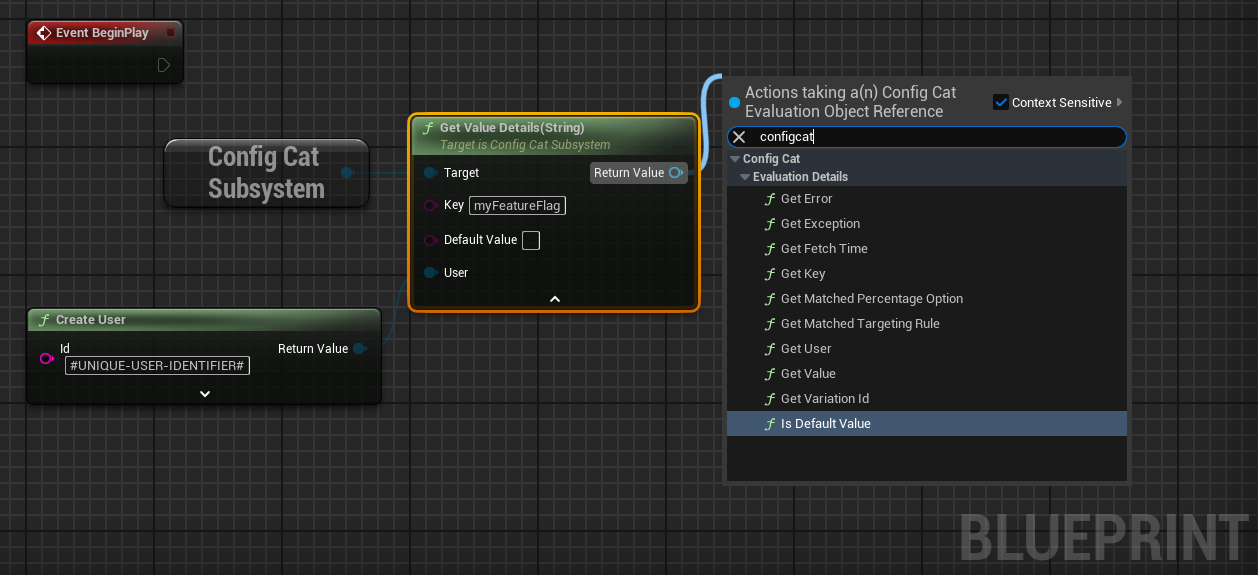Click the empty Default Value field
Image resolution: width=1258 pixels, height=575 pixels.
[531, 240]
